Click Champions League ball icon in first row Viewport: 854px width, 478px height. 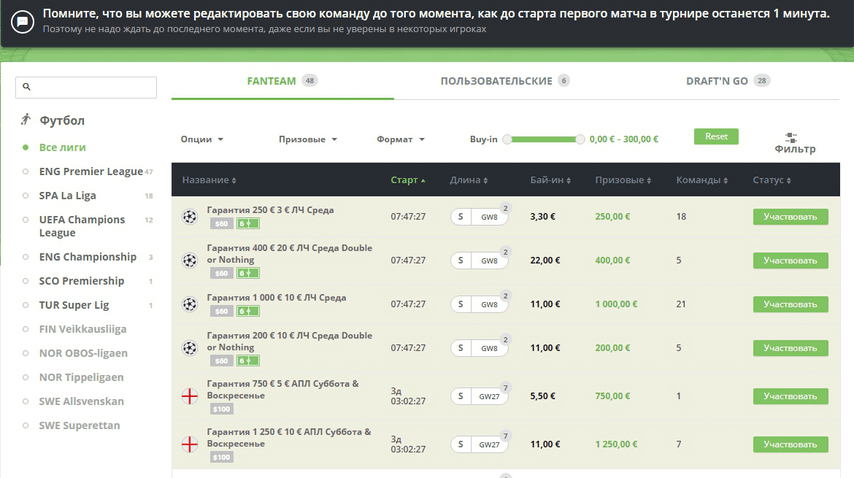[189, 217]
